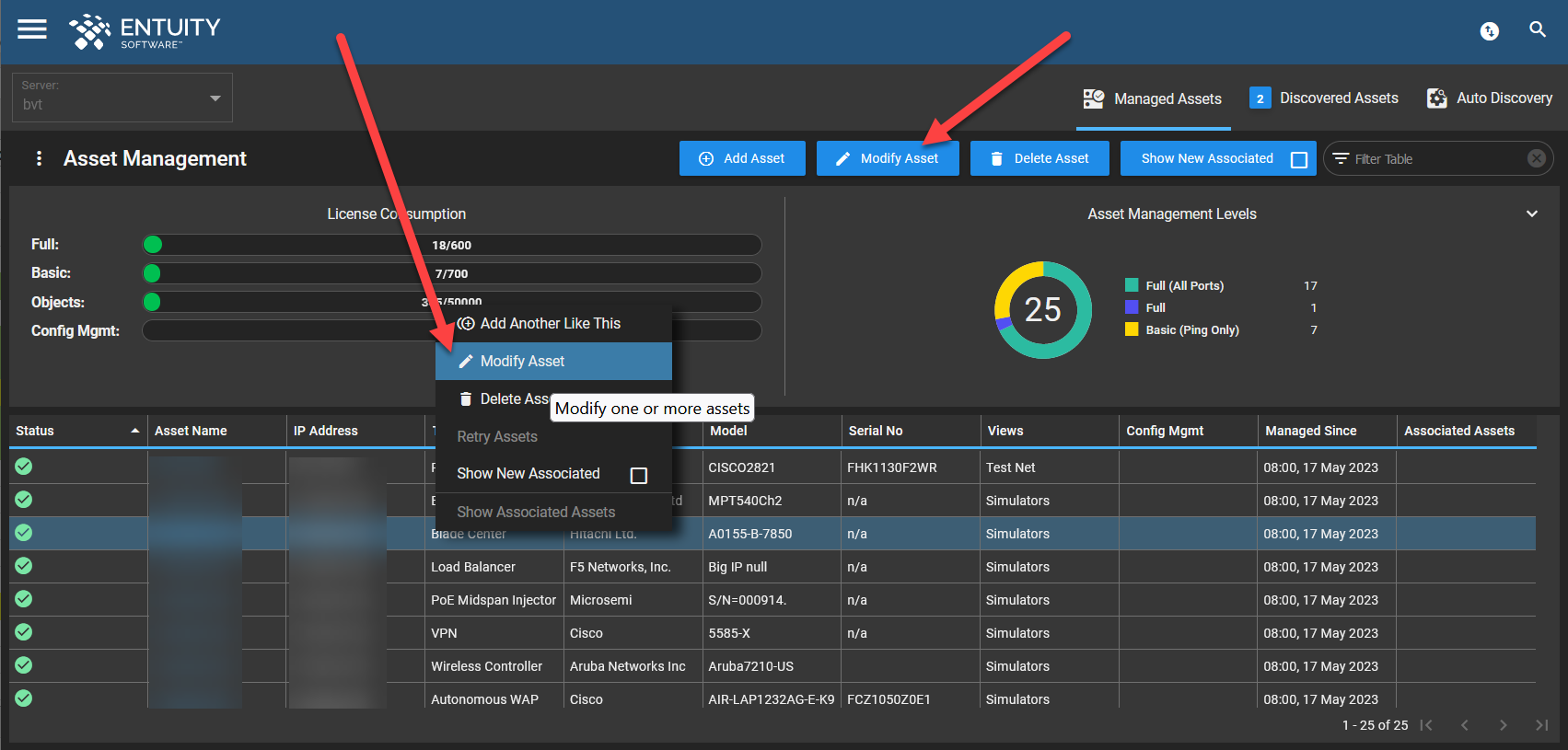Screen dimensions: 1568x750
Task: Click the green status icon for VPN row
Action: click(24, 632)
